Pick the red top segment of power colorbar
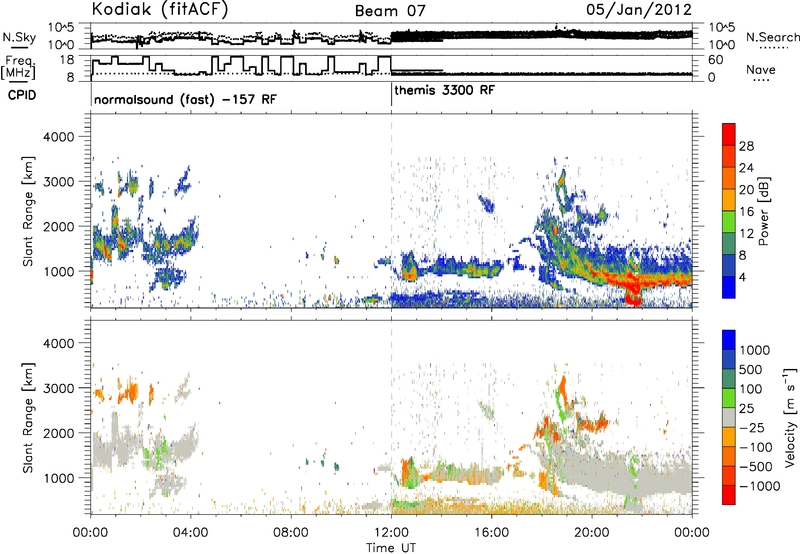Image resolution: width=800 pixels, height=554 pixels. 729,134
